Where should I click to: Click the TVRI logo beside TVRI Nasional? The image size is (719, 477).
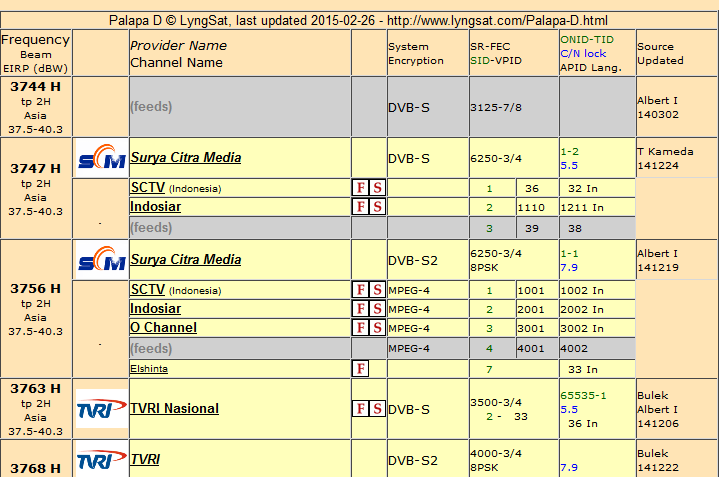click(x=101, y=409)
